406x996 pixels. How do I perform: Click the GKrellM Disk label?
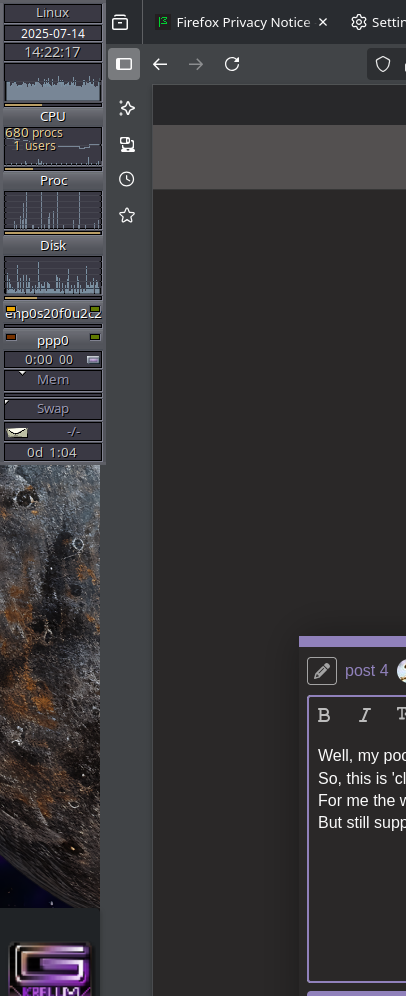click(53, 245)
